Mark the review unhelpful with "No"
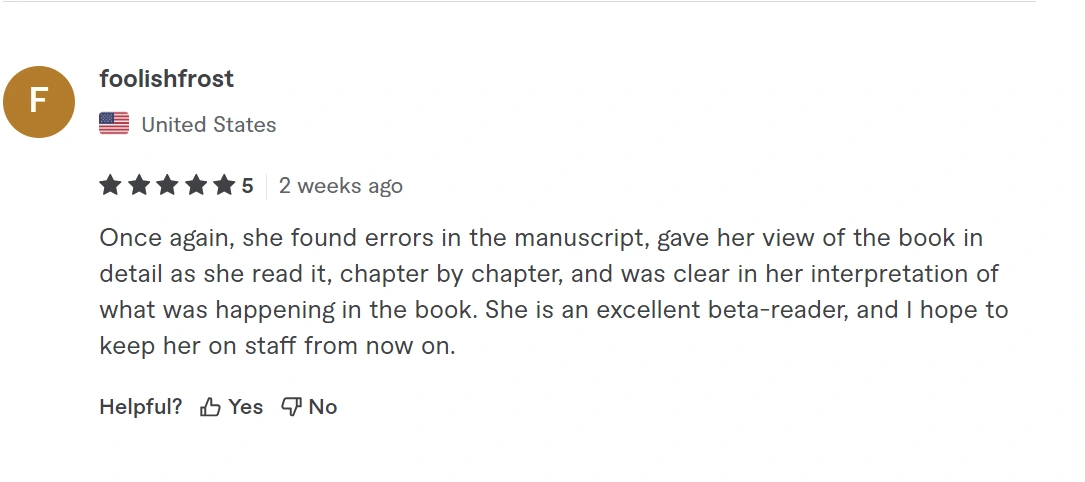 coord(322,407)
